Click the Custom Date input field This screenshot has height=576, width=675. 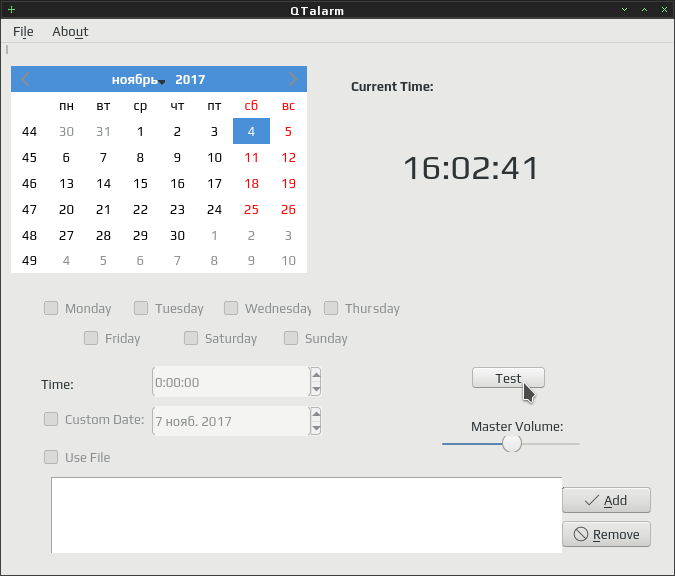[231, 421]
